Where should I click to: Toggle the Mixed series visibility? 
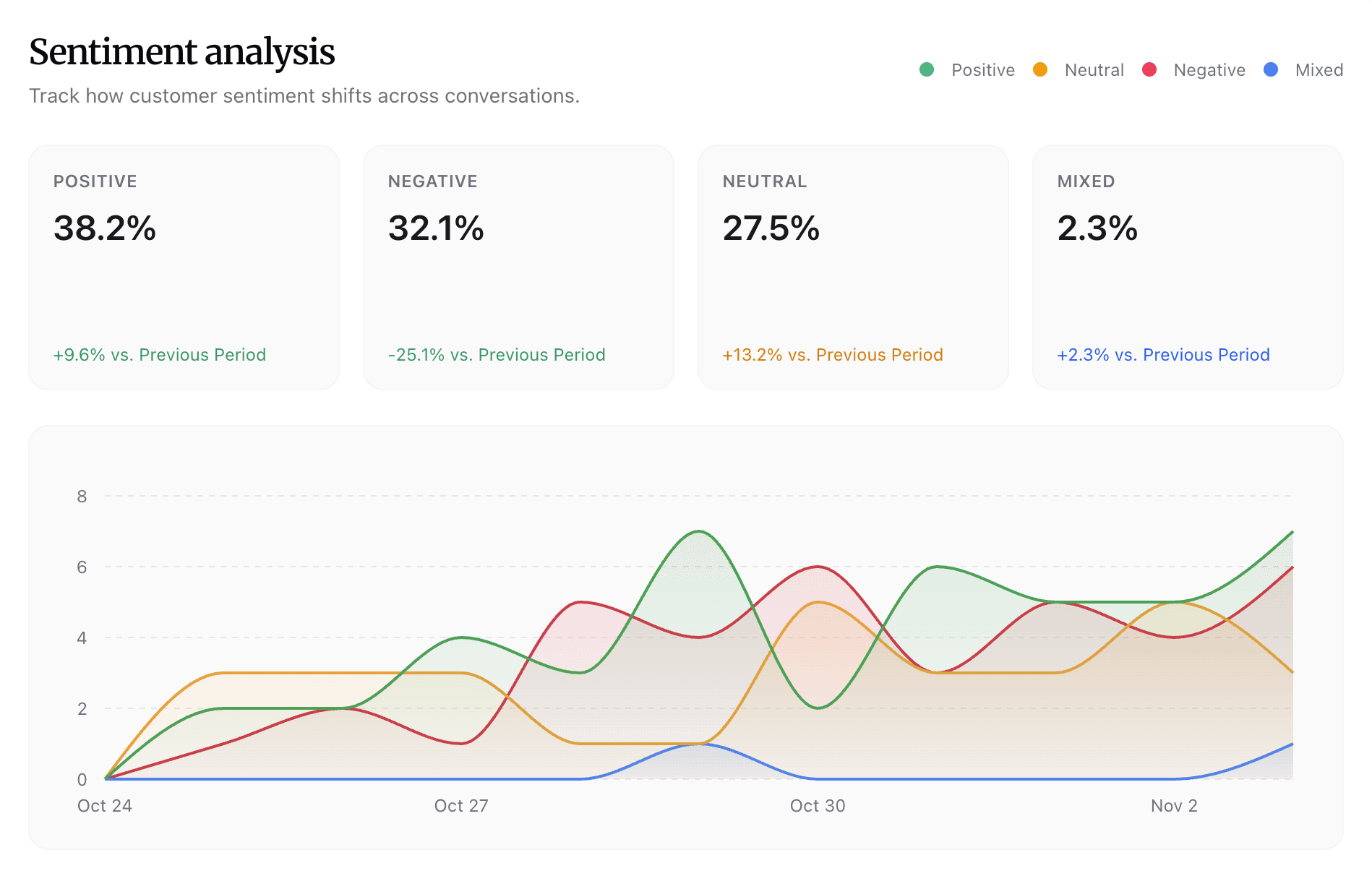pos(1321,69)
